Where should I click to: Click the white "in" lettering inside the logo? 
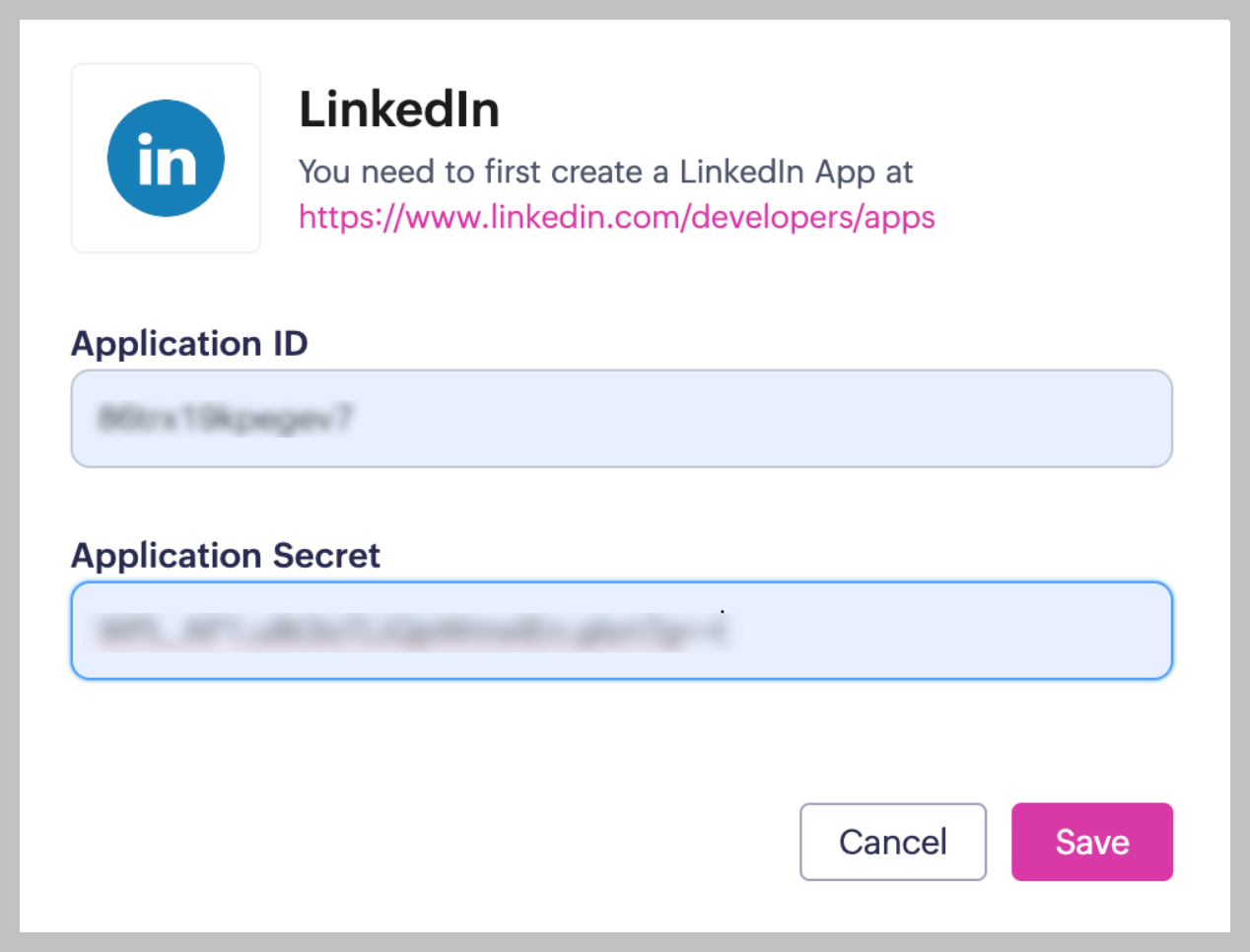pos(167,161)
